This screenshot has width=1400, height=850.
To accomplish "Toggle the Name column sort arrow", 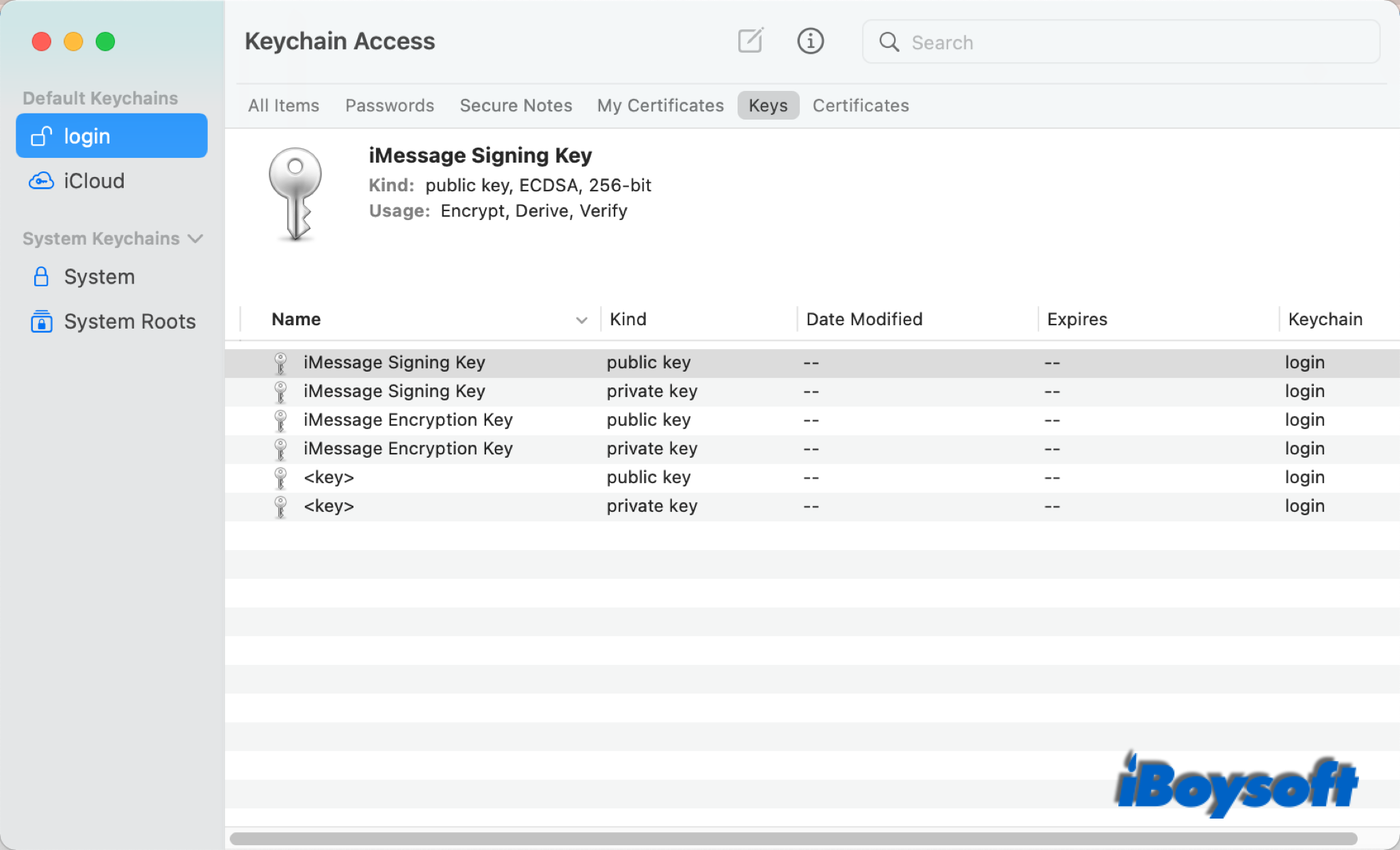I will [x=580, y=319].
